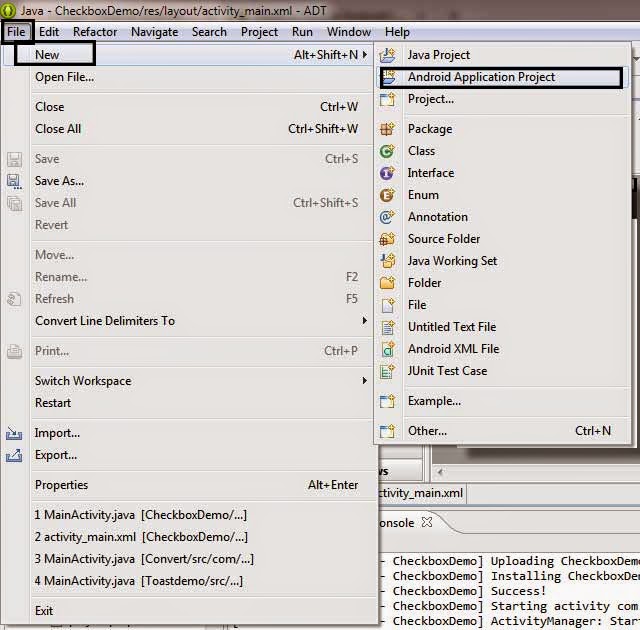This screenshot has height=630, width=640.
Task: Select Close in the File menu
Action: 188,107
